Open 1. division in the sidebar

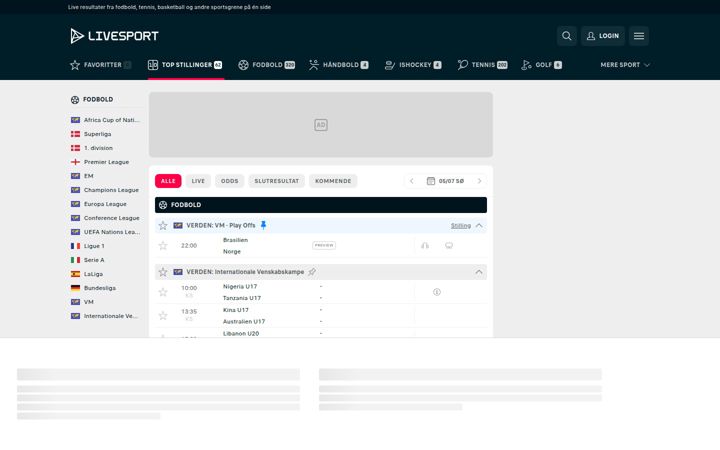tap(92, 148)
